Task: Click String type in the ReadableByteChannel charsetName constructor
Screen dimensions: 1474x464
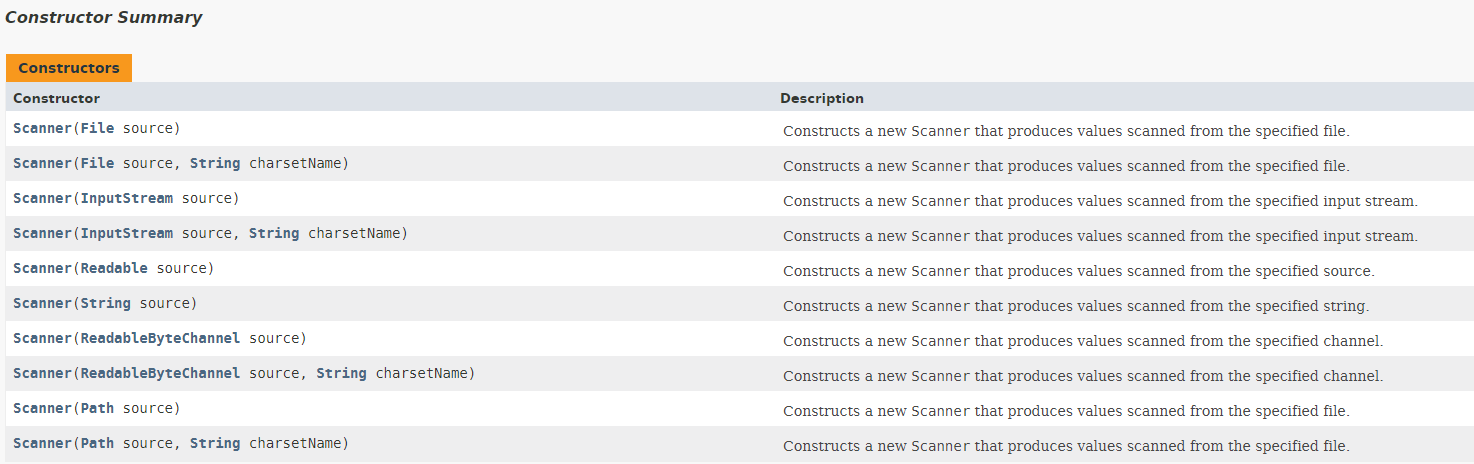Action: [x=341, y=373]
